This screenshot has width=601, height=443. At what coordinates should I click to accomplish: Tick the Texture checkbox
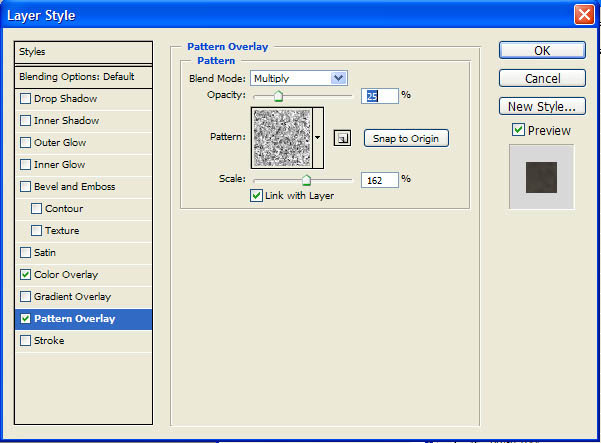click(x=36, y=230)
